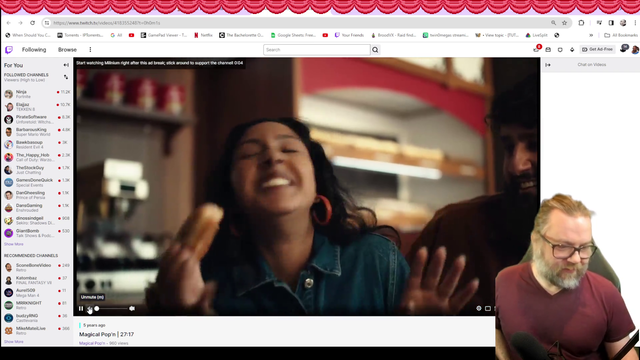Open the Twitch home logo
The height and width of the screenshot is (360, 640).
click(9, 50)
